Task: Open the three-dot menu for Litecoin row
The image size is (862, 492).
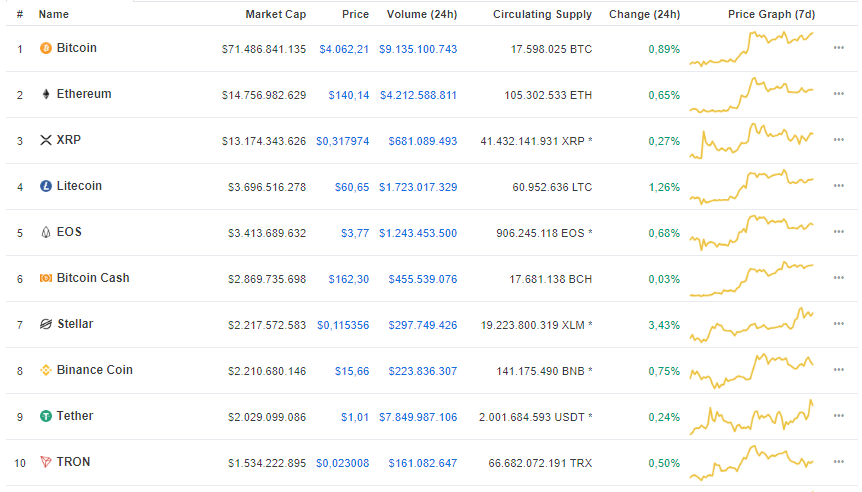Action: click(x=838, y=186)
